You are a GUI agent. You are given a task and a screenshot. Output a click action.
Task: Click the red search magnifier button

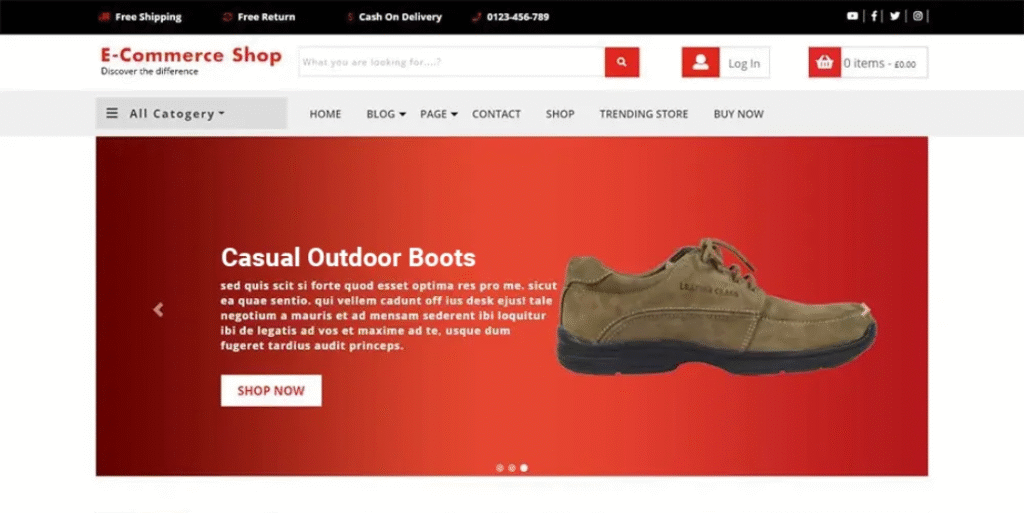(x=621, y=62)
